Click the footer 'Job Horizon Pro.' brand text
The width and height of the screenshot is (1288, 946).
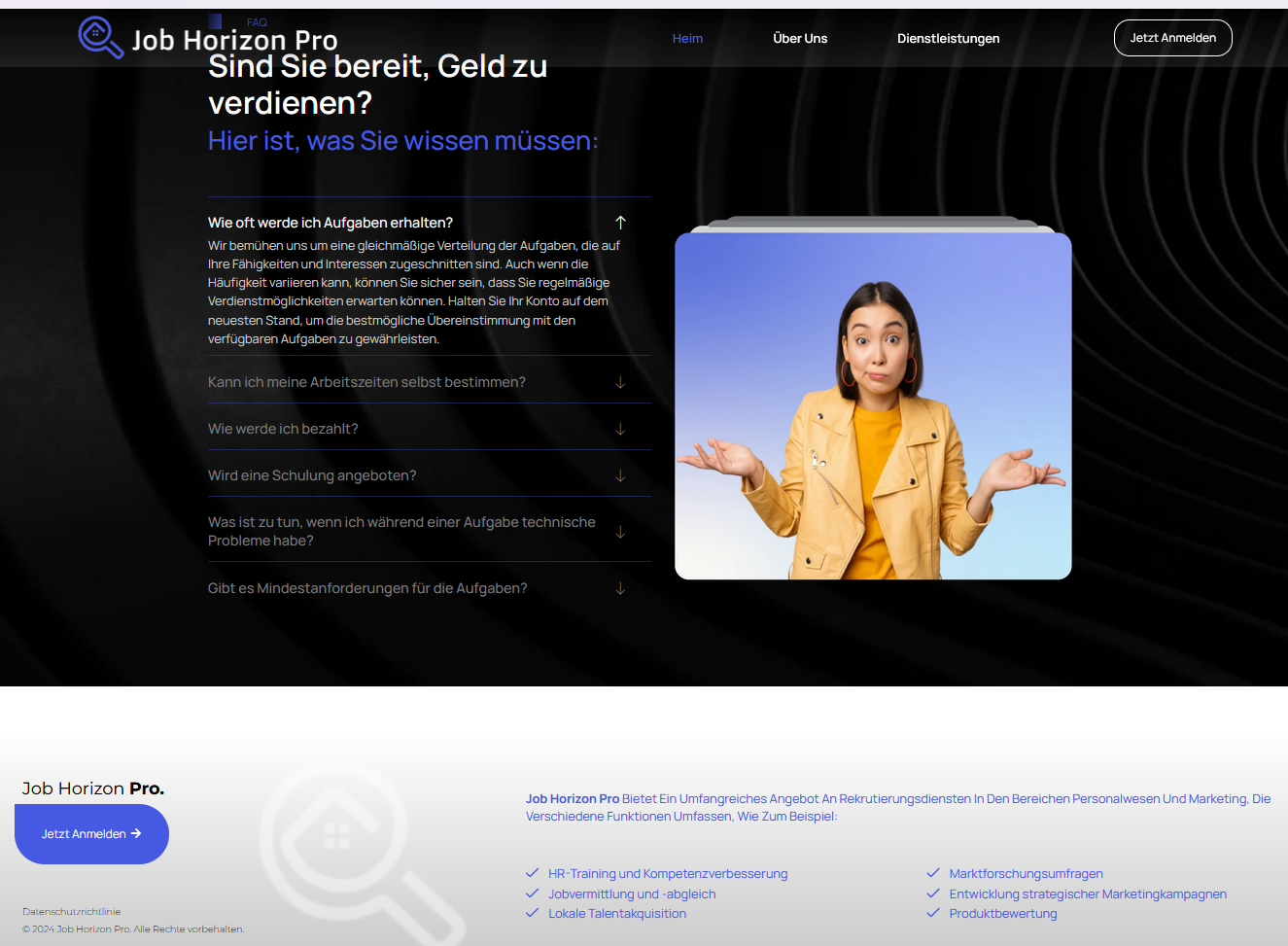[x=93, y=788]
